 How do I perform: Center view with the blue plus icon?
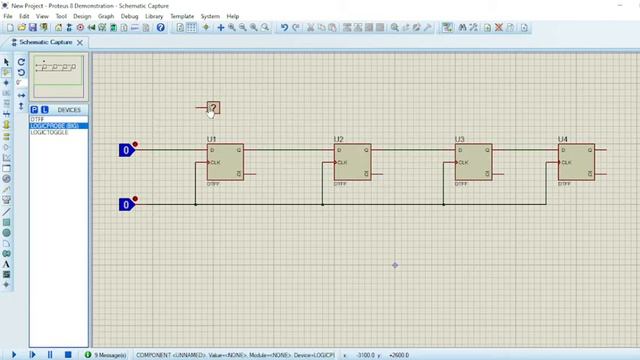pyautogui.click(x=221, y=27)
